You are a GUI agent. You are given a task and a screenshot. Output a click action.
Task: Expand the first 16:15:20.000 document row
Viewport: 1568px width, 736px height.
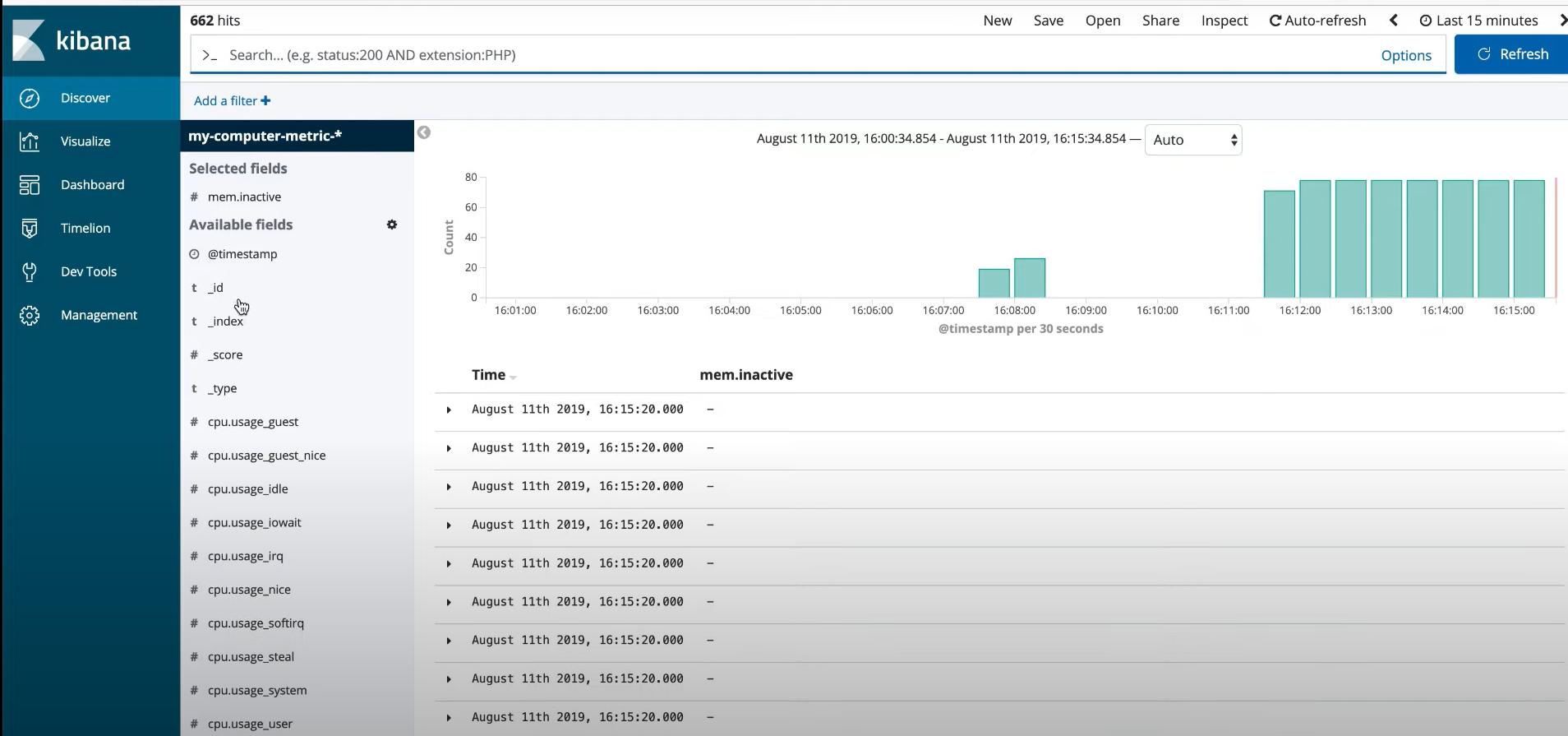449,410
